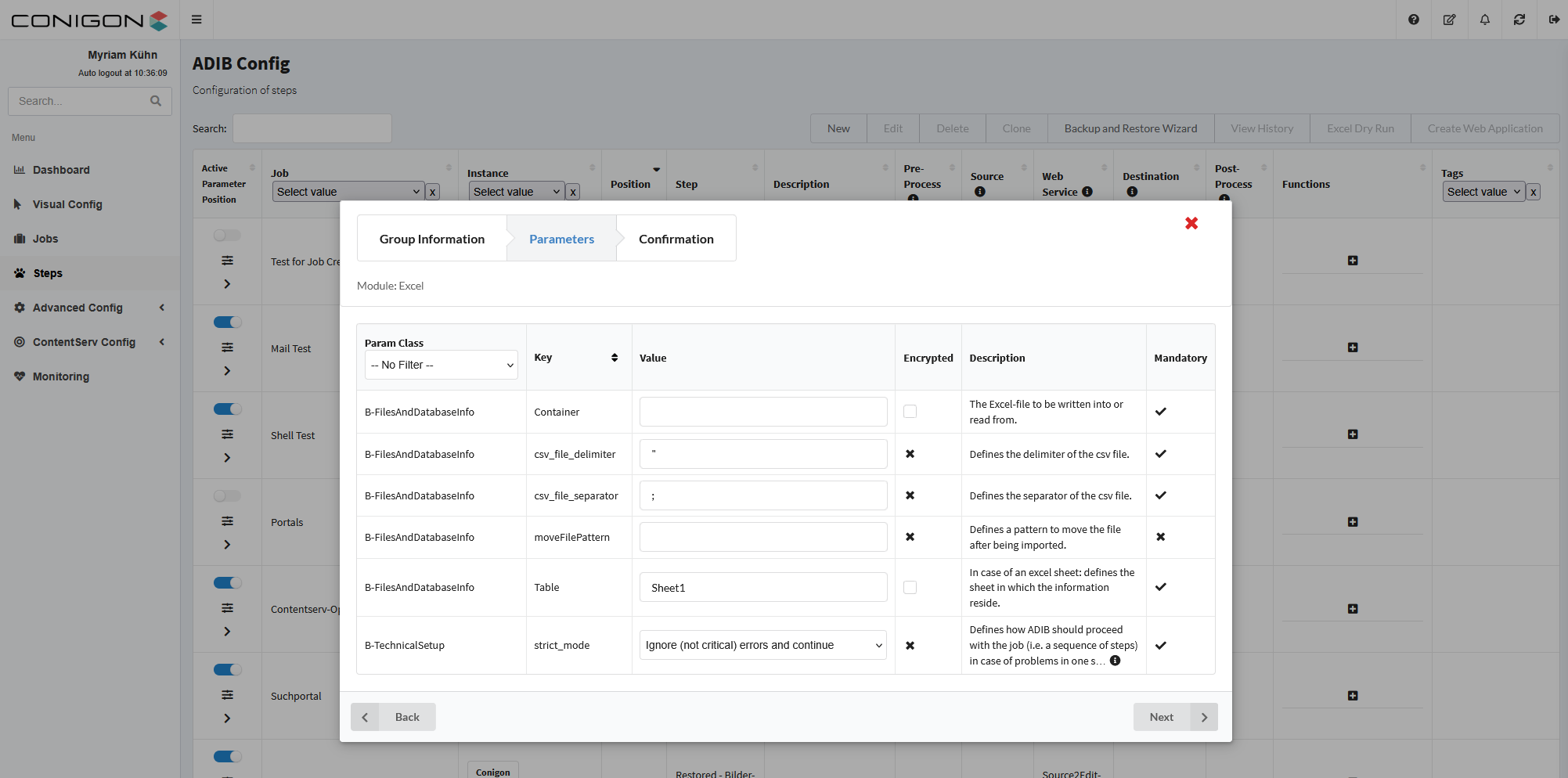Check the Encrypted box for Table

pyautogui.click(x=910, y=587)
